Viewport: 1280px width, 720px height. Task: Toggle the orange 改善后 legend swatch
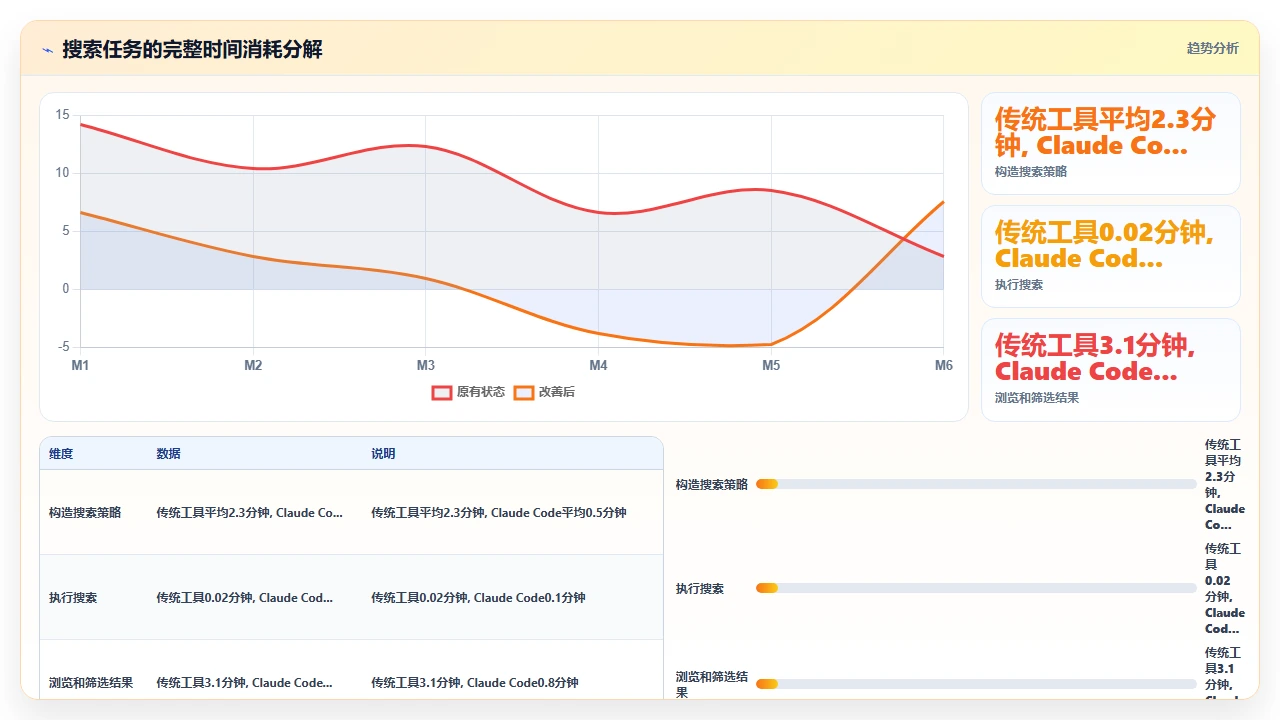click(x=524, y=392)
